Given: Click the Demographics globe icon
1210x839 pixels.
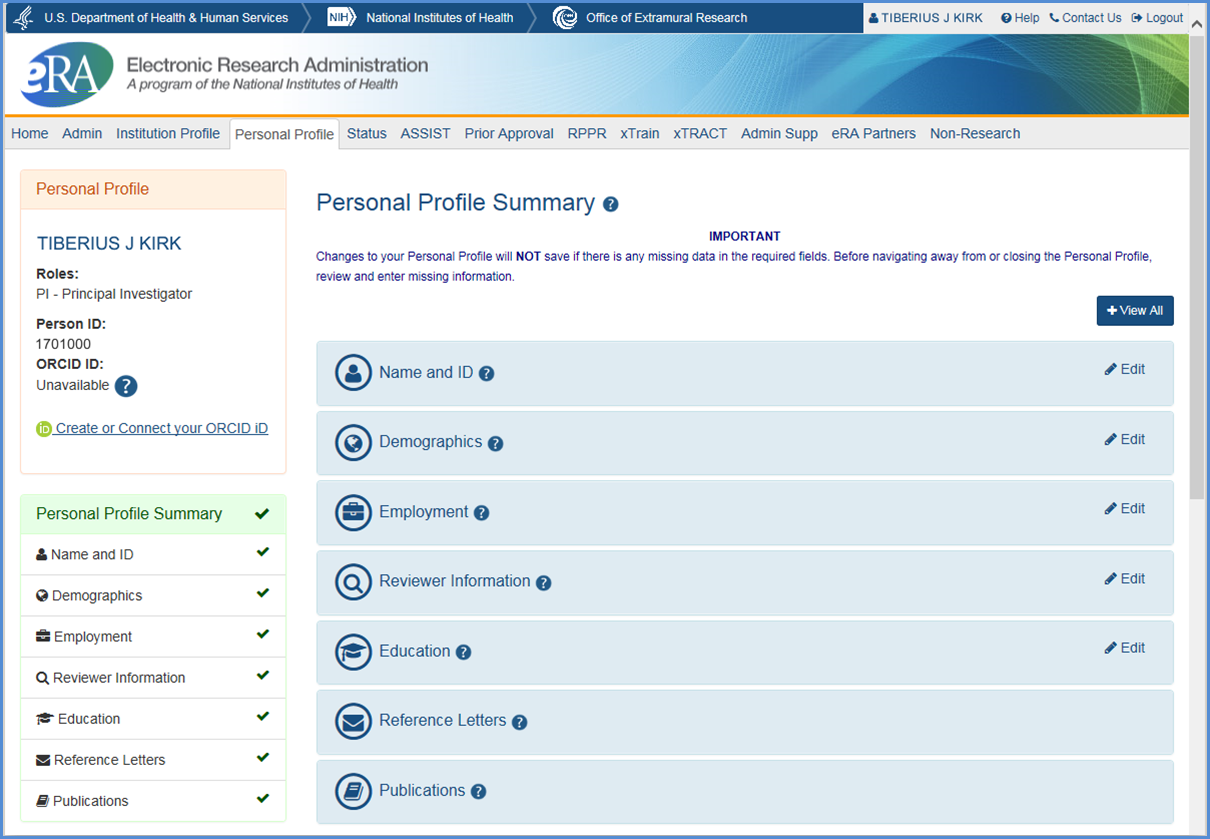Looking at the screenshot, I should (x=353, y=442).
